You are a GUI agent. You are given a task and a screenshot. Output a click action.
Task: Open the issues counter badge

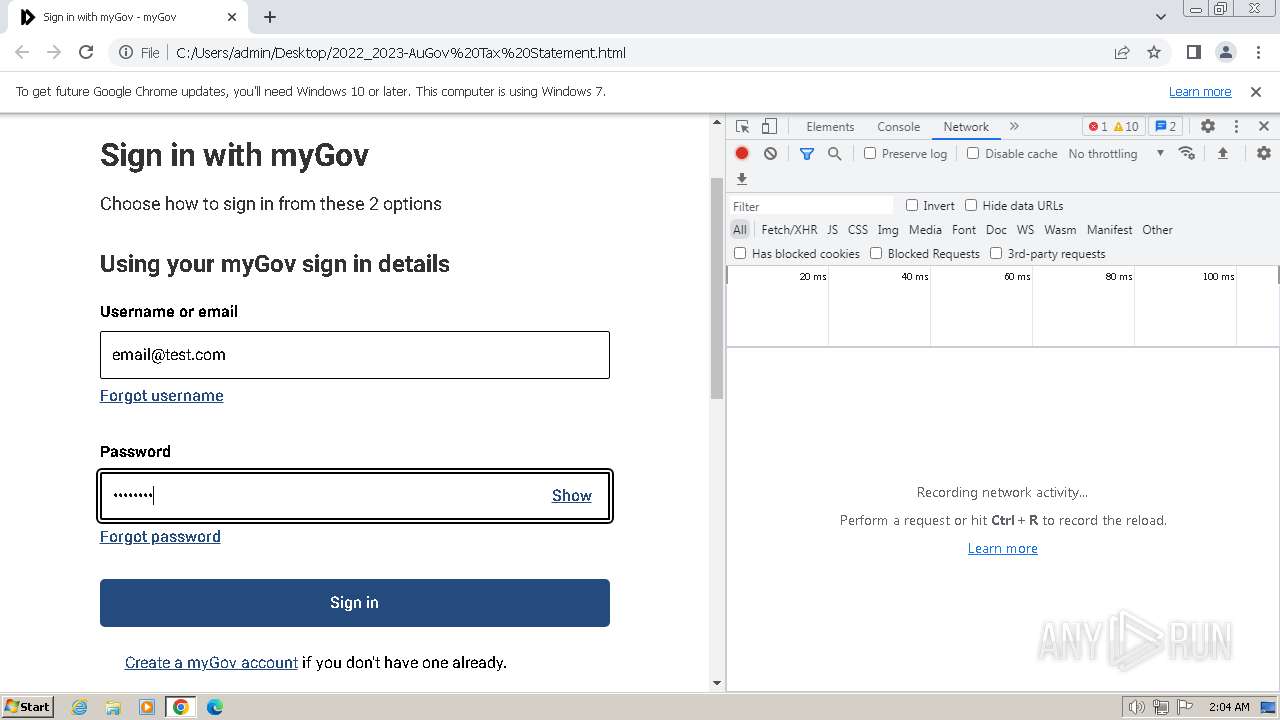(1165, 126)
